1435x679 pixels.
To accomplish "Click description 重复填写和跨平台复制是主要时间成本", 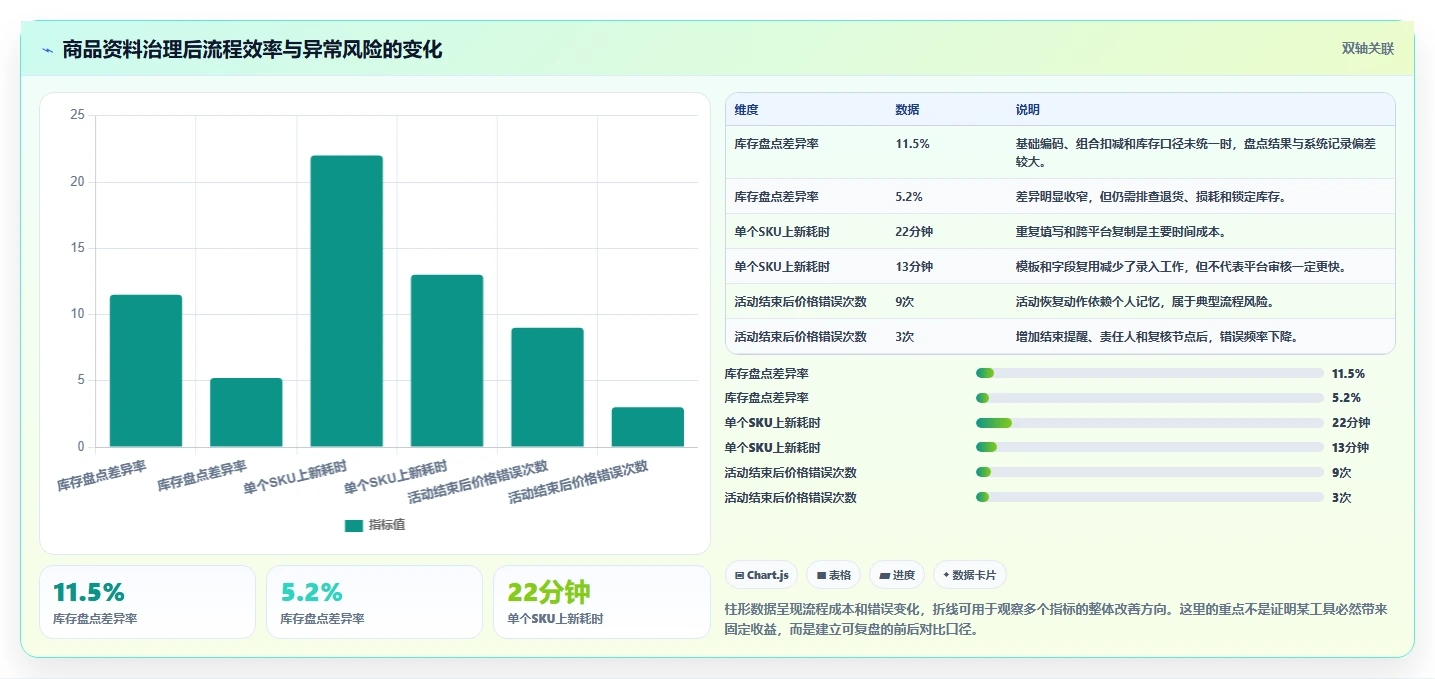I will point(1121,232).
